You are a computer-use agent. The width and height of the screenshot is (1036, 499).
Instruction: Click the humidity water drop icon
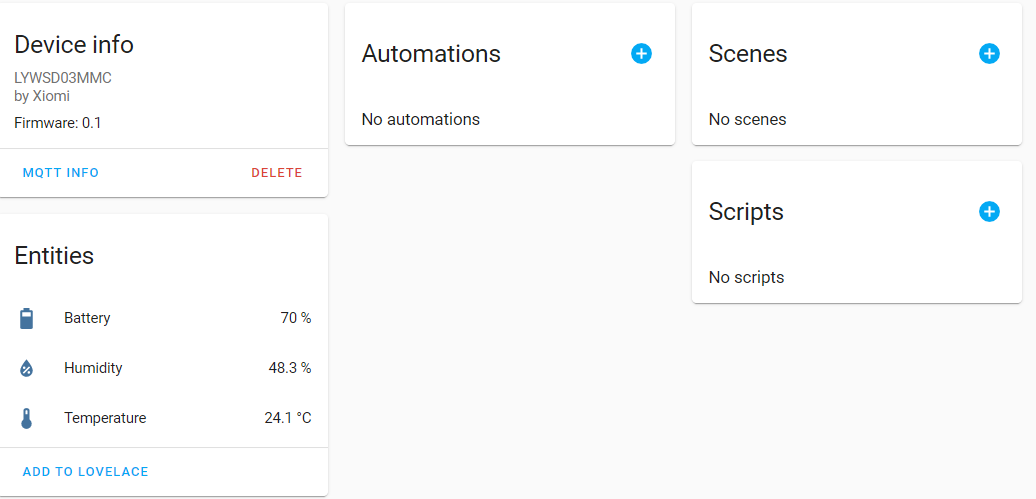pos(27,368)
